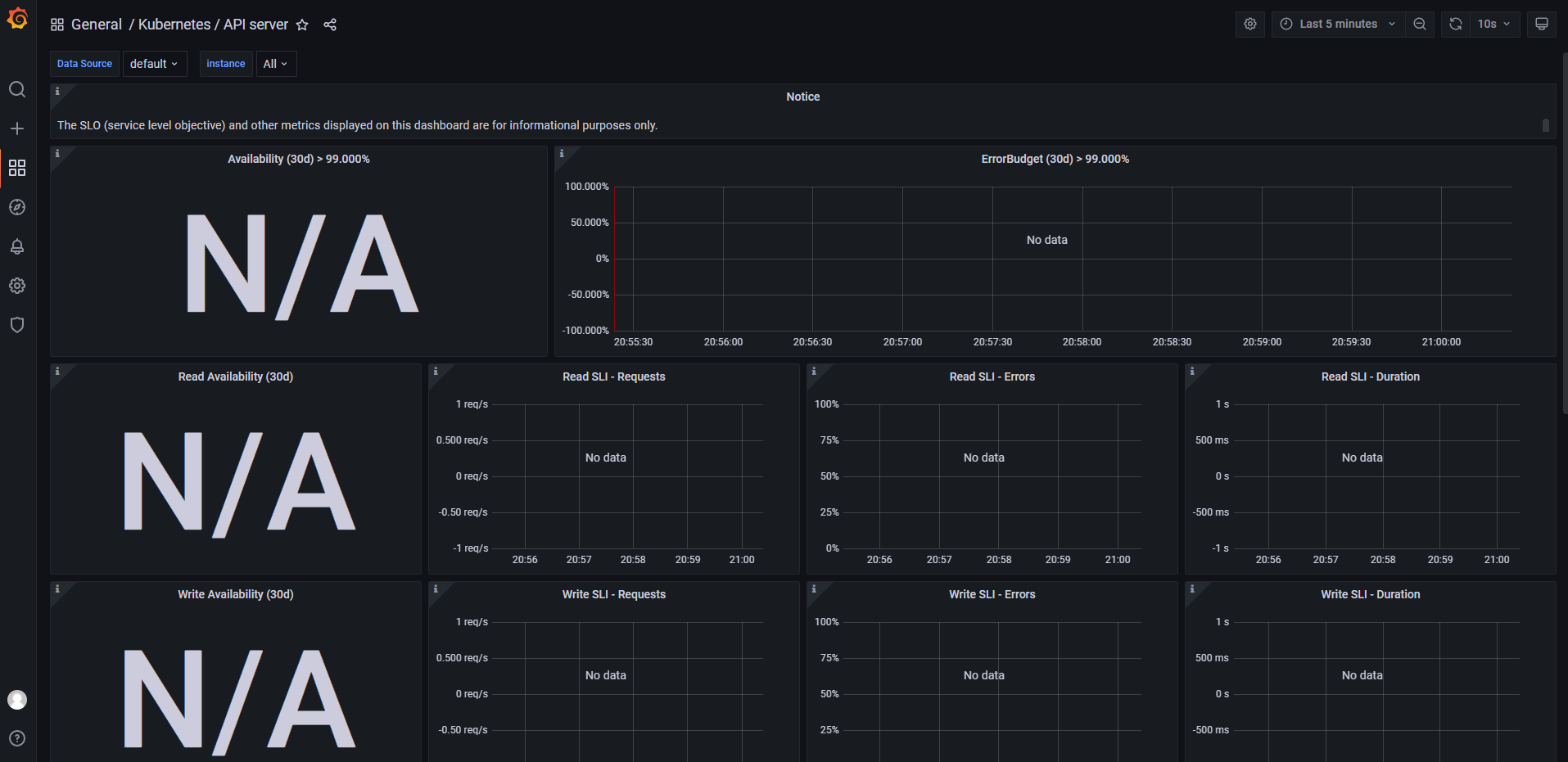
Task: Open the Read SLI - Duration panel menu
Action: pyautogui.click(x=1371, y=376)
